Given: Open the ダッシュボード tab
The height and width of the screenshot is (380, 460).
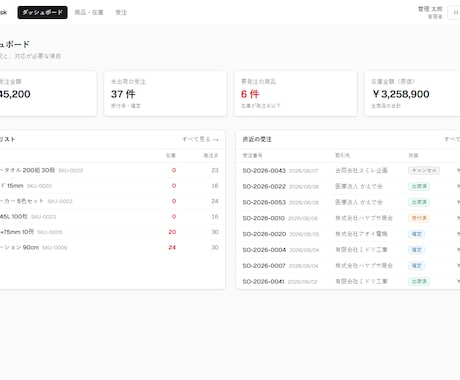Looking at the screenshot, I should [x=42, y=12].
